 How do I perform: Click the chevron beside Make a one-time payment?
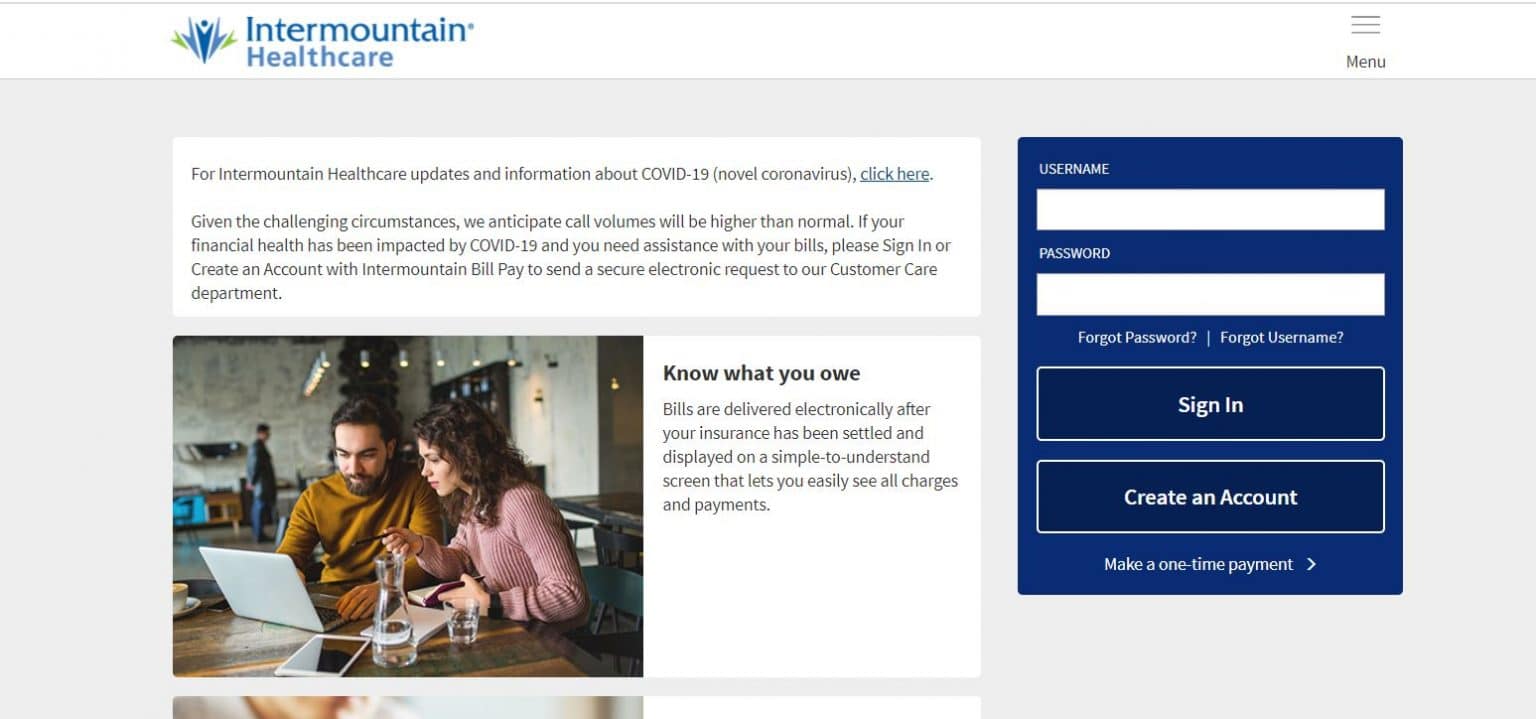[x=1310, y=564]
